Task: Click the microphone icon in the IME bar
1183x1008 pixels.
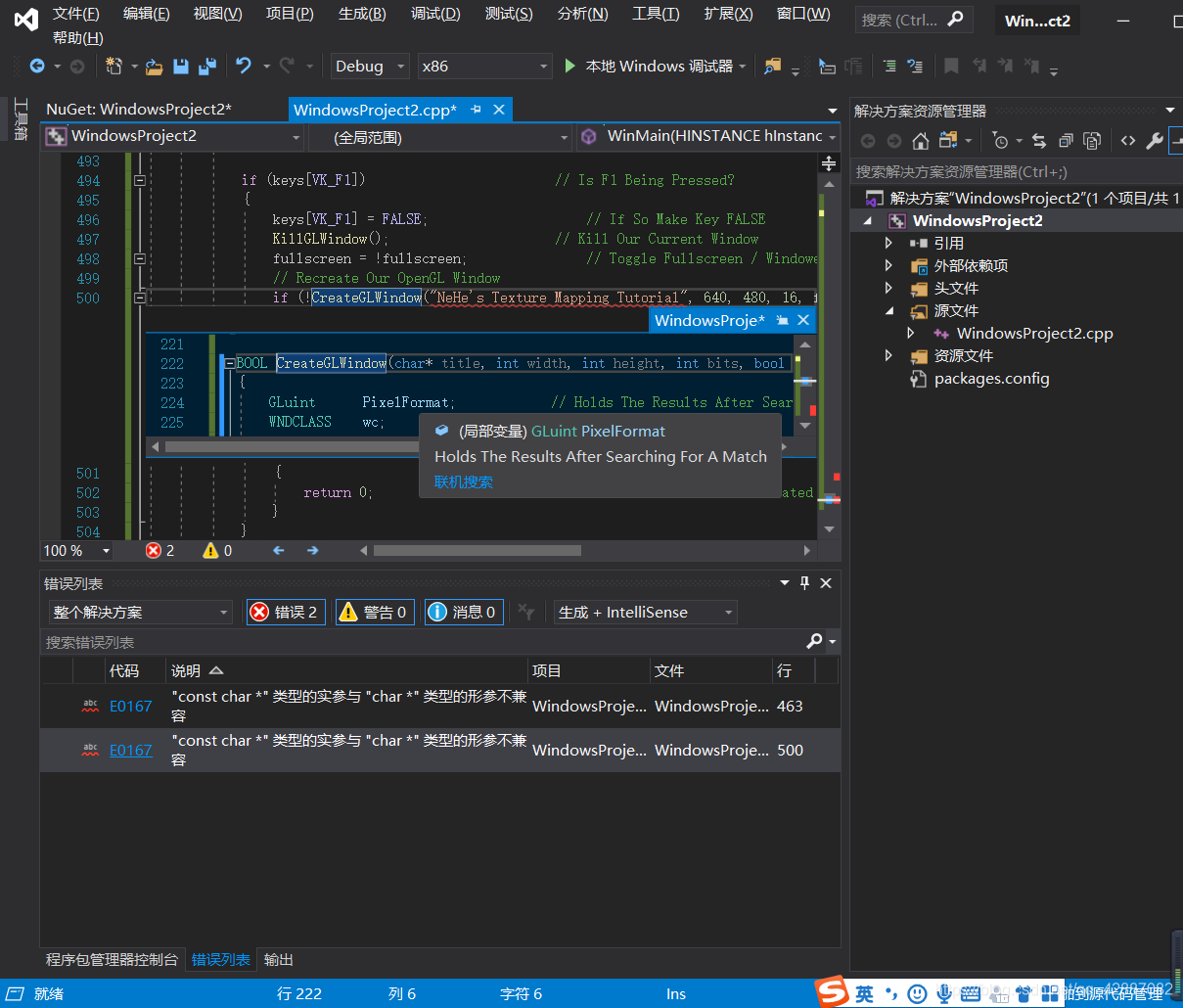Action: pos(943,993)
